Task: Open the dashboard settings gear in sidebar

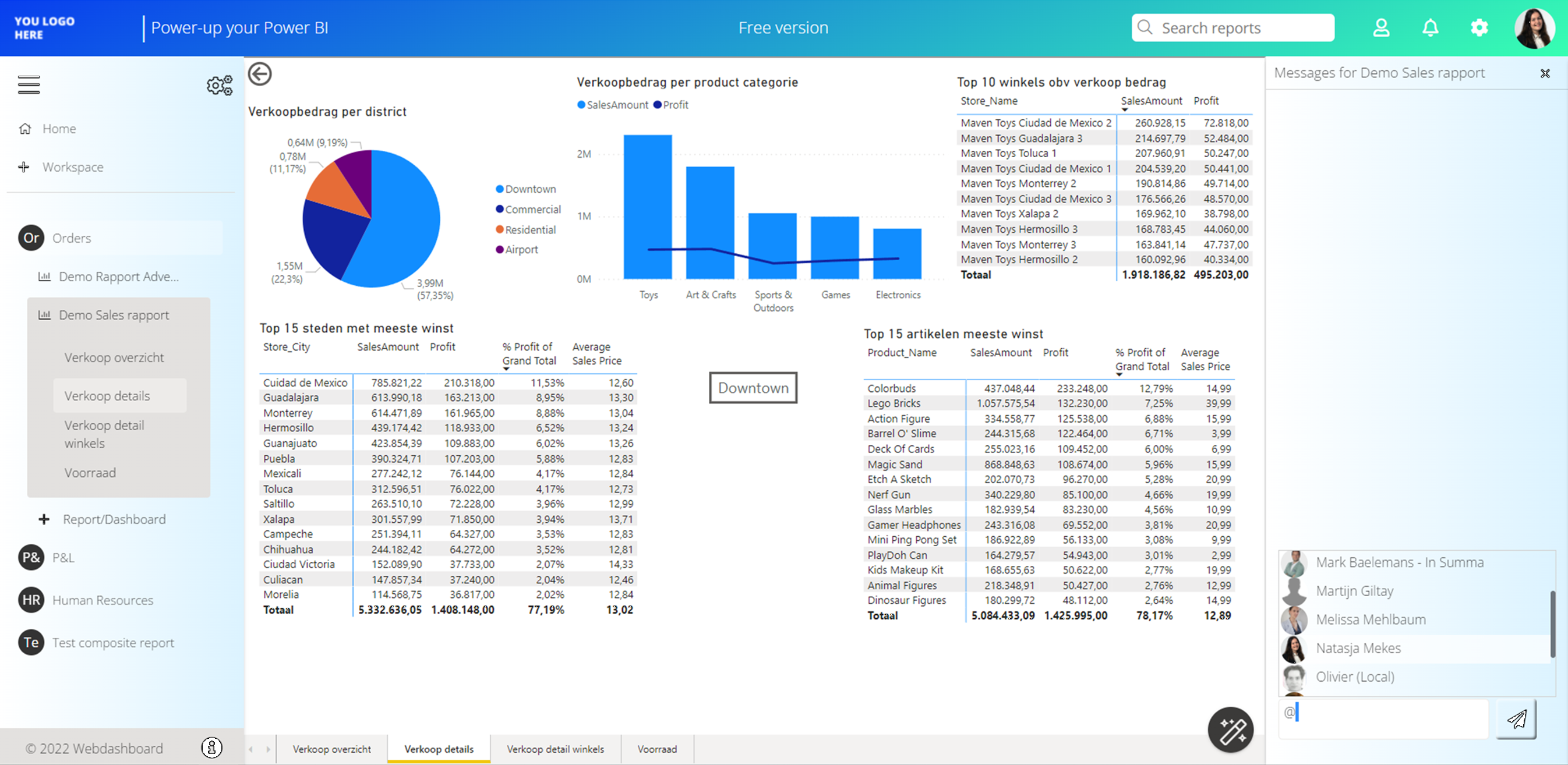Action: (x=219, y=85)
